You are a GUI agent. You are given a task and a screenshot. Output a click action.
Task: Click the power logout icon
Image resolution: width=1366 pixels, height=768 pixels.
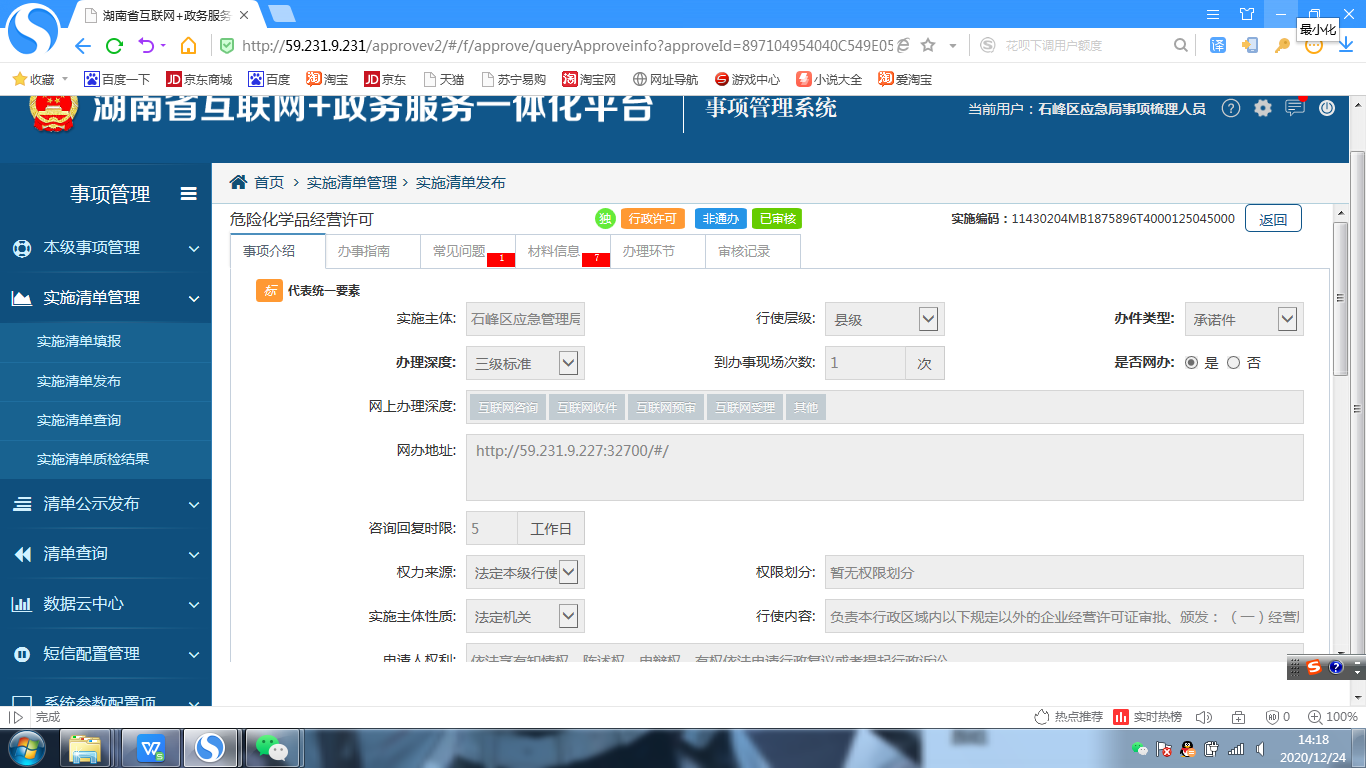coord(1327,108)
